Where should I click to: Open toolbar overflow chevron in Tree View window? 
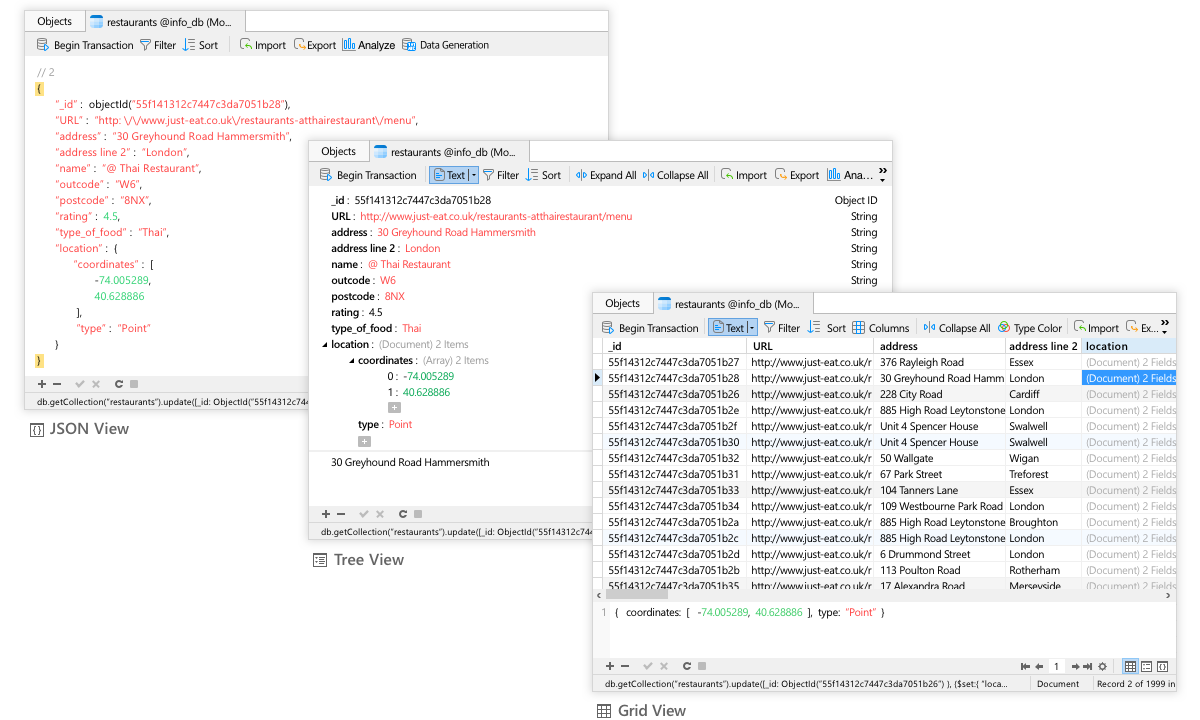pos(882,173)
